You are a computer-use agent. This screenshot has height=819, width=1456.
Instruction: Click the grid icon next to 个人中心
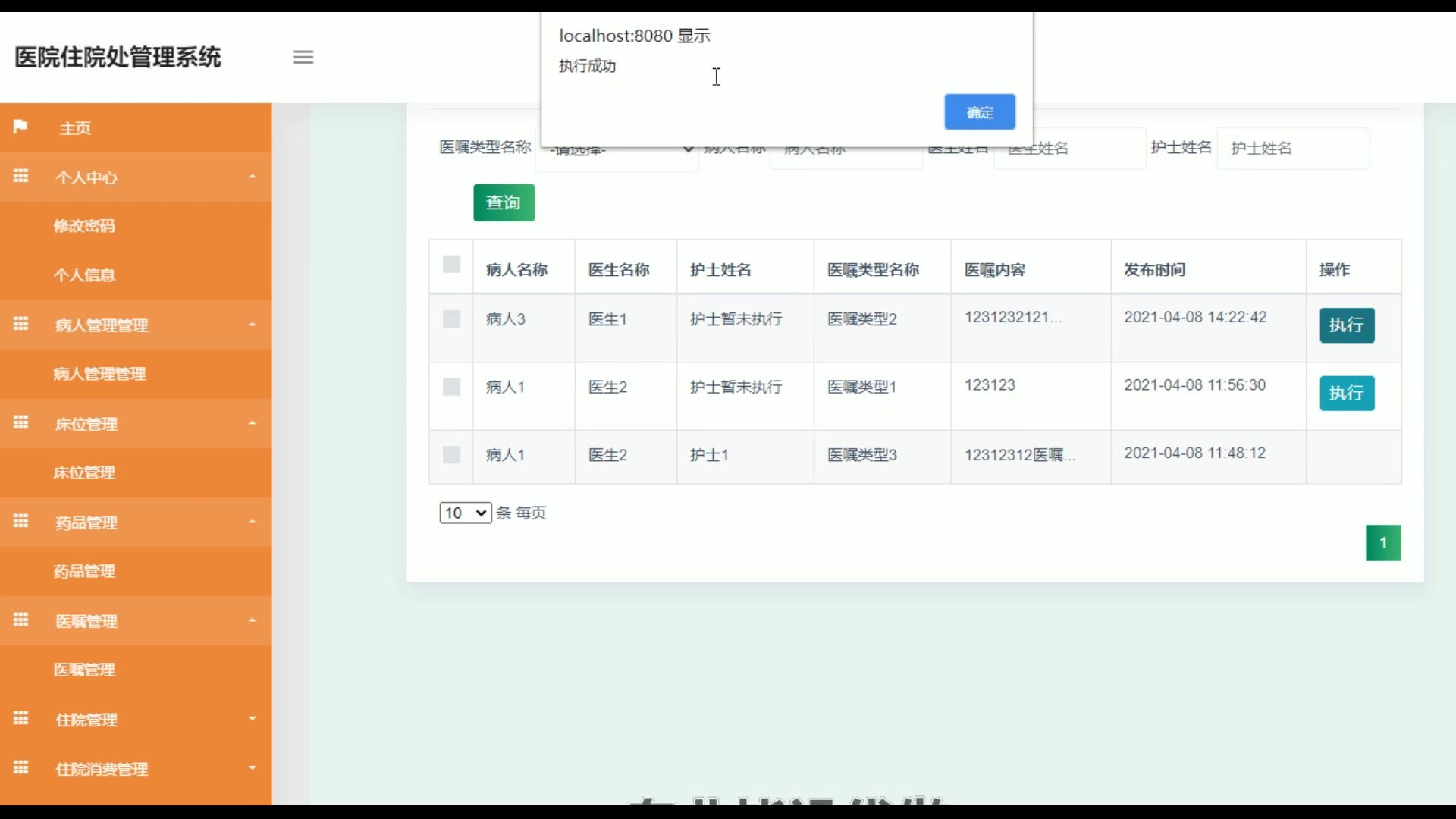pos(20,176)
